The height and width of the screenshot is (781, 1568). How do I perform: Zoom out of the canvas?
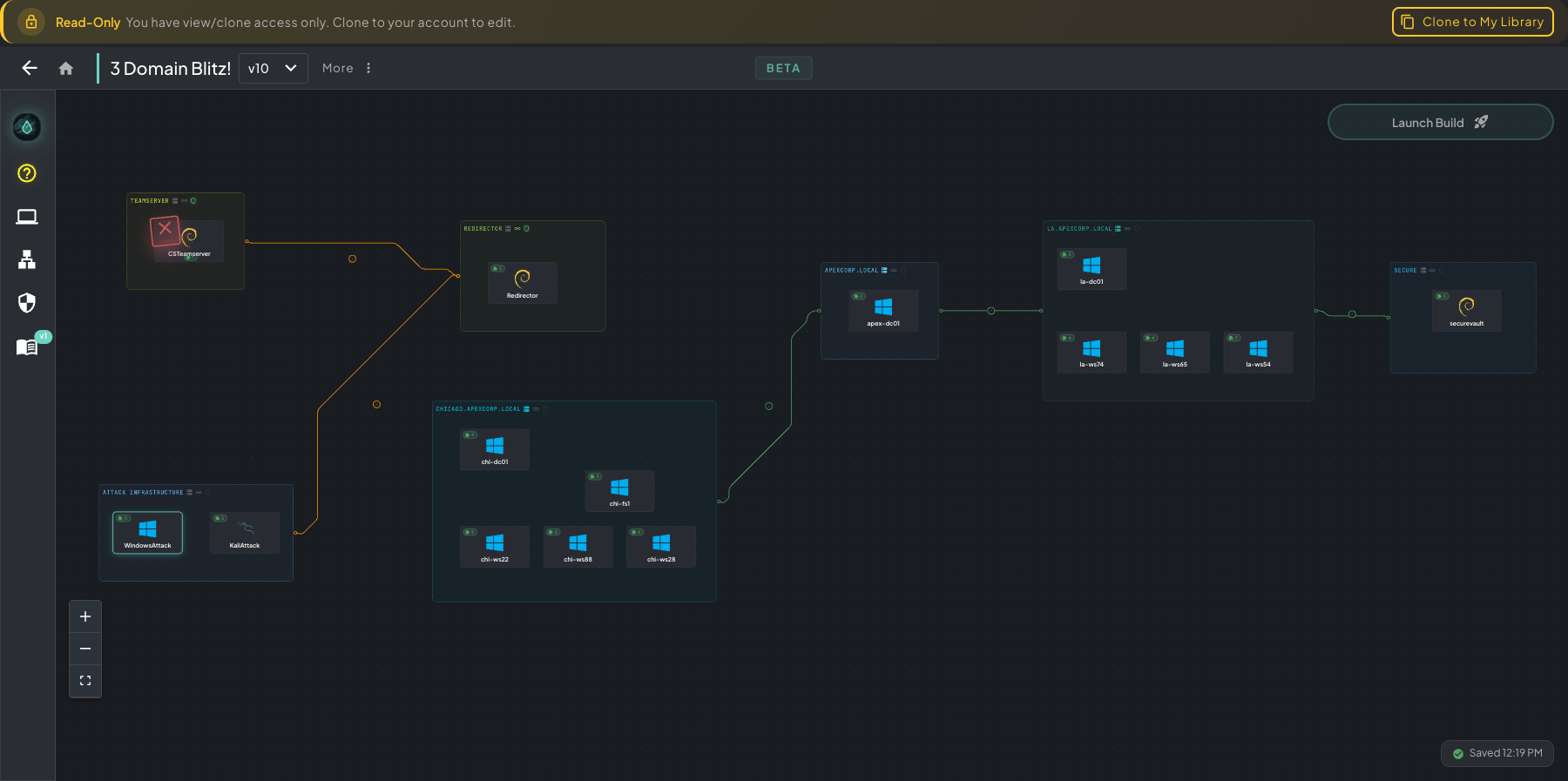coord(85,649)
